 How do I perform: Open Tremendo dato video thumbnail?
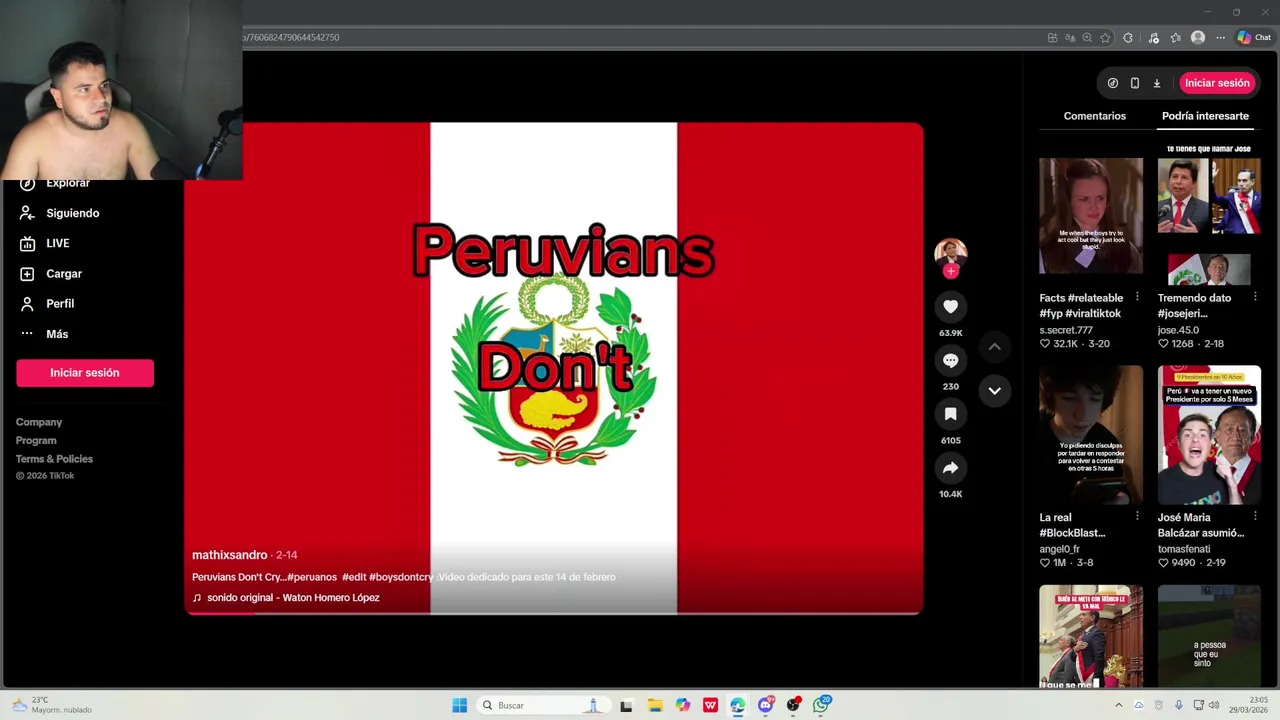(x=1209, y=216)
